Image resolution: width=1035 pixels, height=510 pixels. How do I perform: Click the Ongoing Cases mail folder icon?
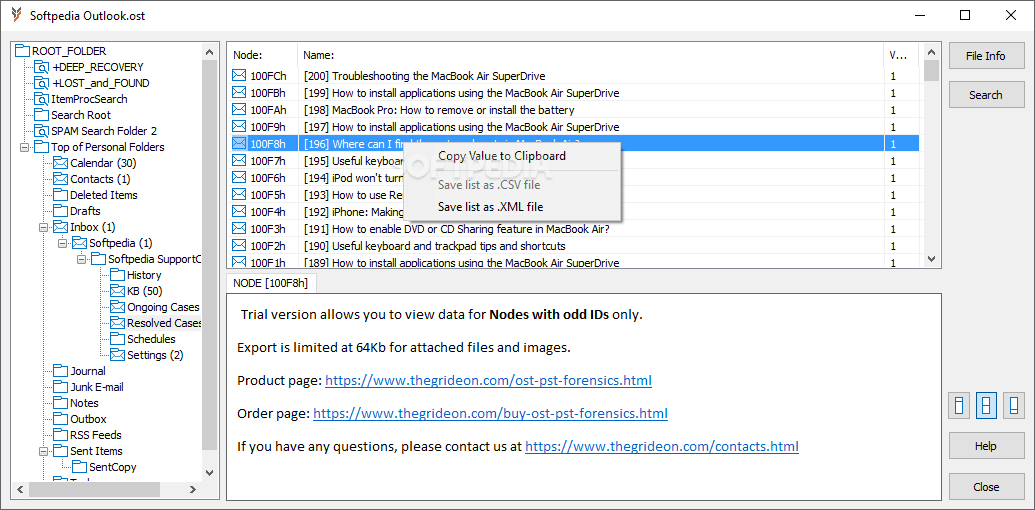click(x=117, y=307)
